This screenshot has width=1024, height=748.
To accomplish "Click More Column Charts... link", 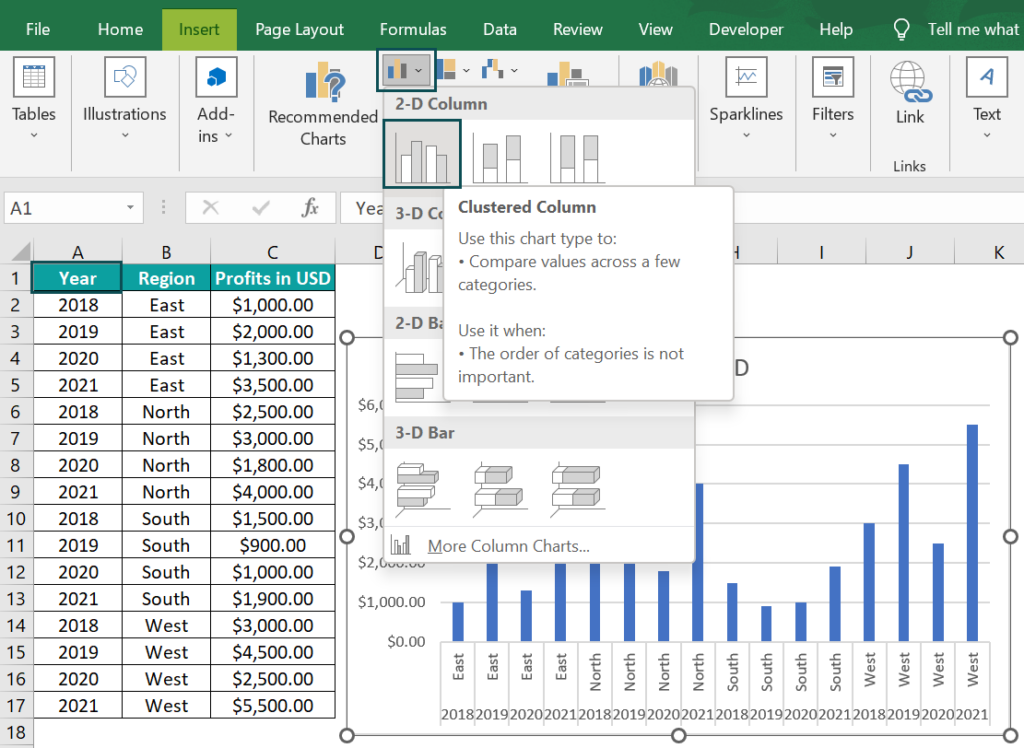I will 508,546.
